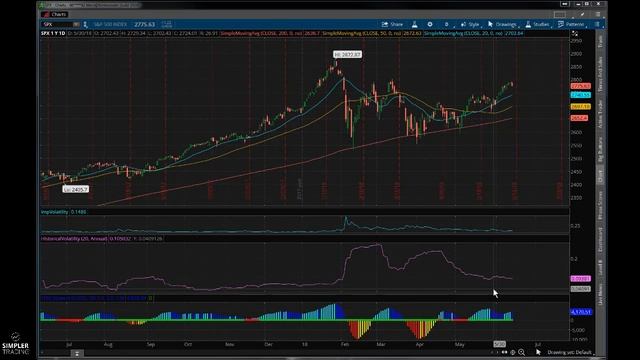Image resolution: width=640 pixels, height=360 pixels.
Task: Click the window link button in title bar
Action: pyautogui.click(x=565, y=4)
